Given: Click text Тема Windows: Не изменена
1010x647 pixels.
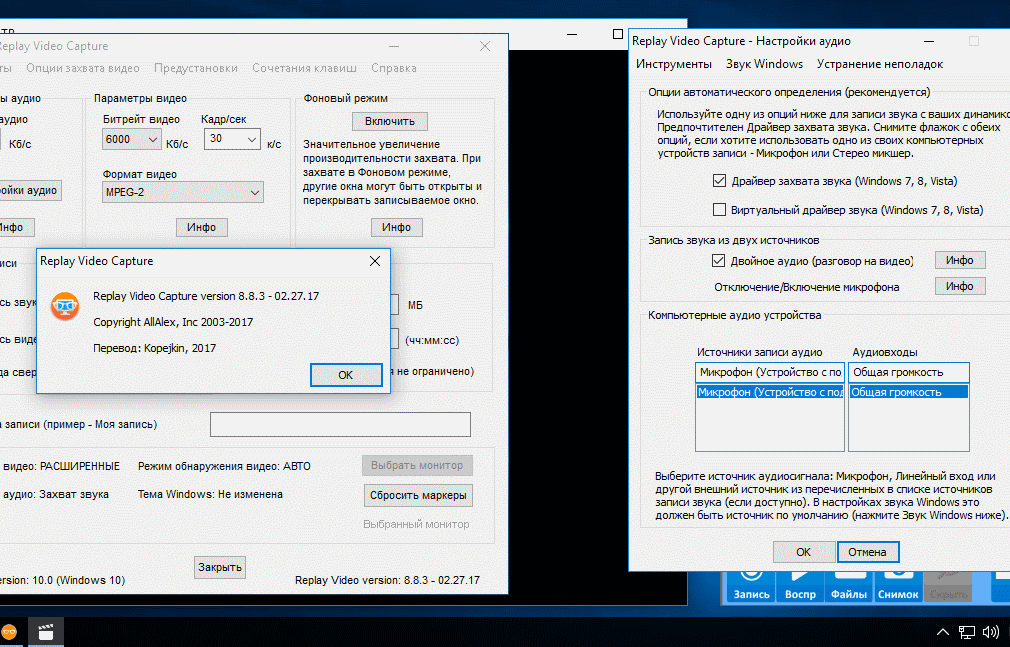Looking at the screenshot, I should tap(210, 494).
